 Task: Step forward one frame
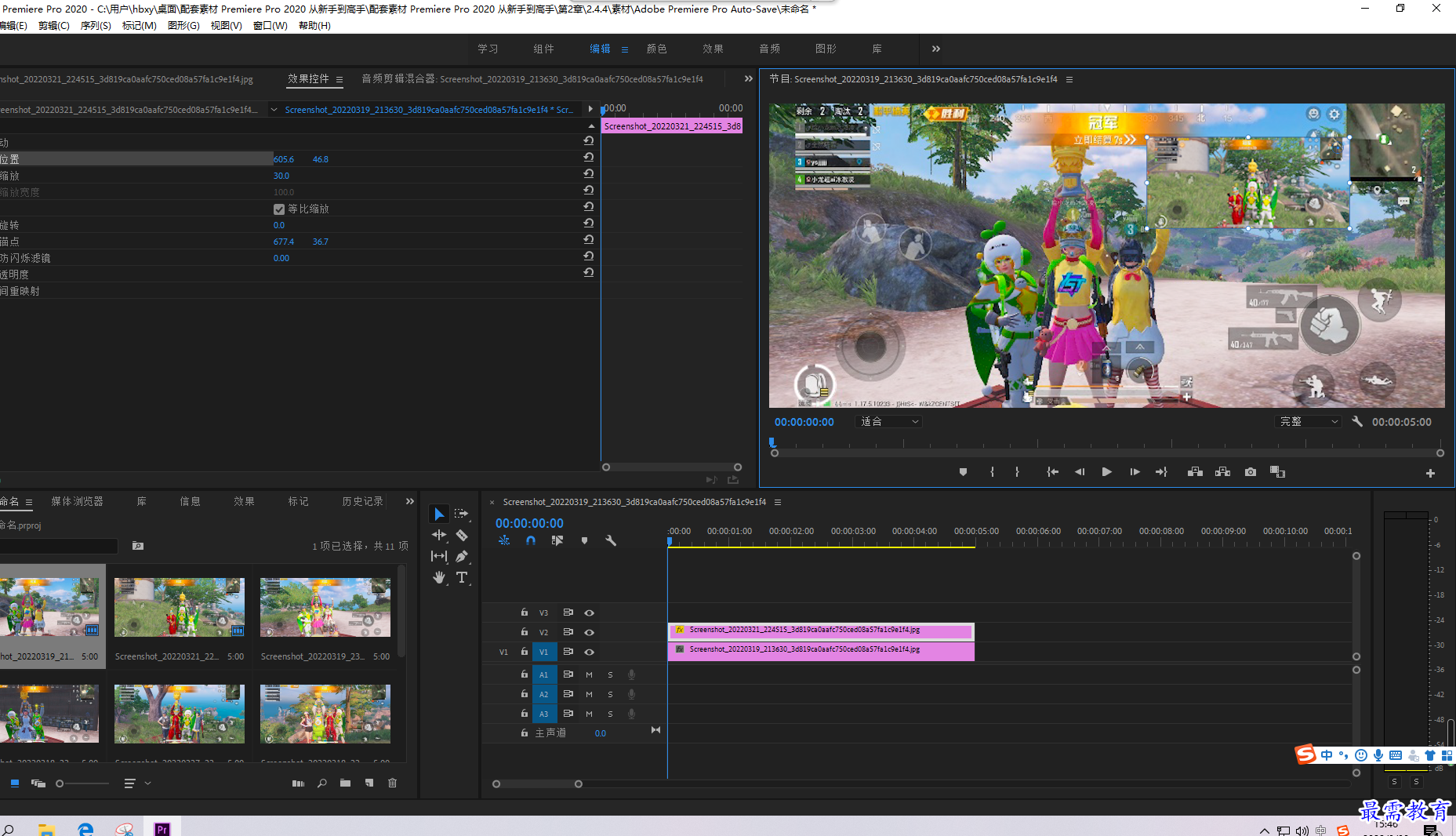click(x=1134, y=472)
